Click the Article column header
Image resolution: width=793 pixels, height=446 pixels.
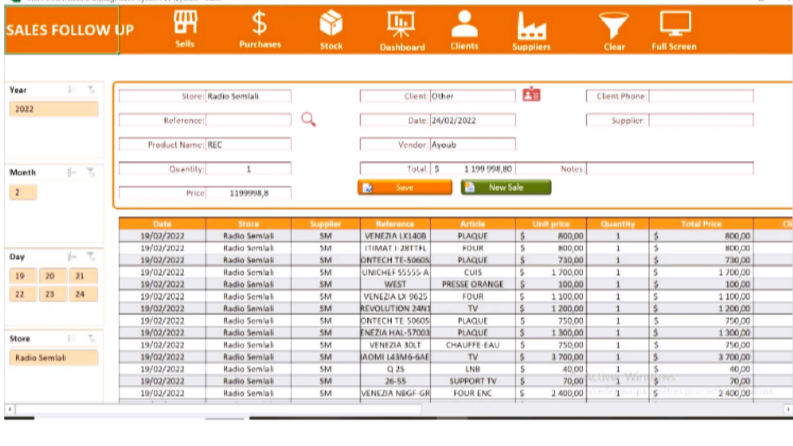472,224
